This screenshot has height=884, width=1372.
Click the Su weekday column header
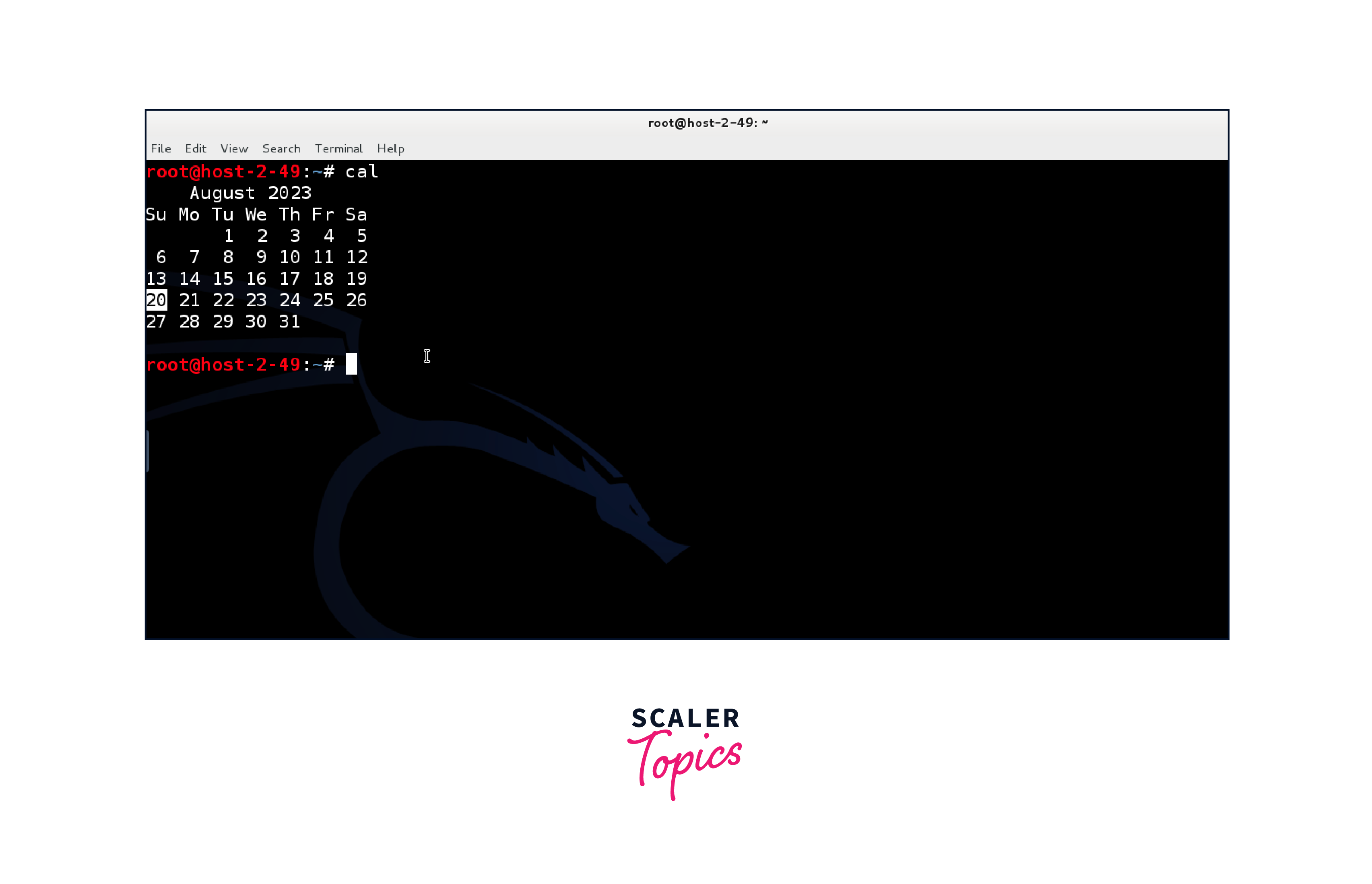(156, 215)
